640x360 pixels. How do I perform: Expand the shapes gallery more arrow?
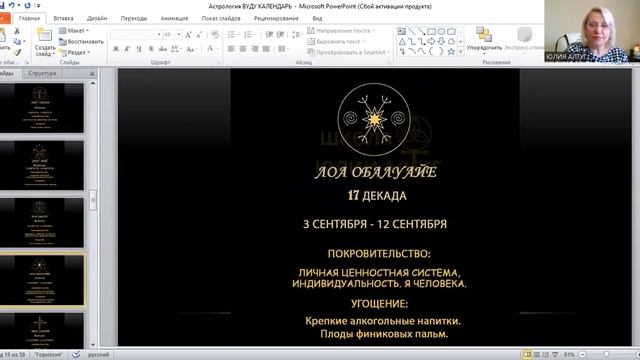click(x=461, y=52)
